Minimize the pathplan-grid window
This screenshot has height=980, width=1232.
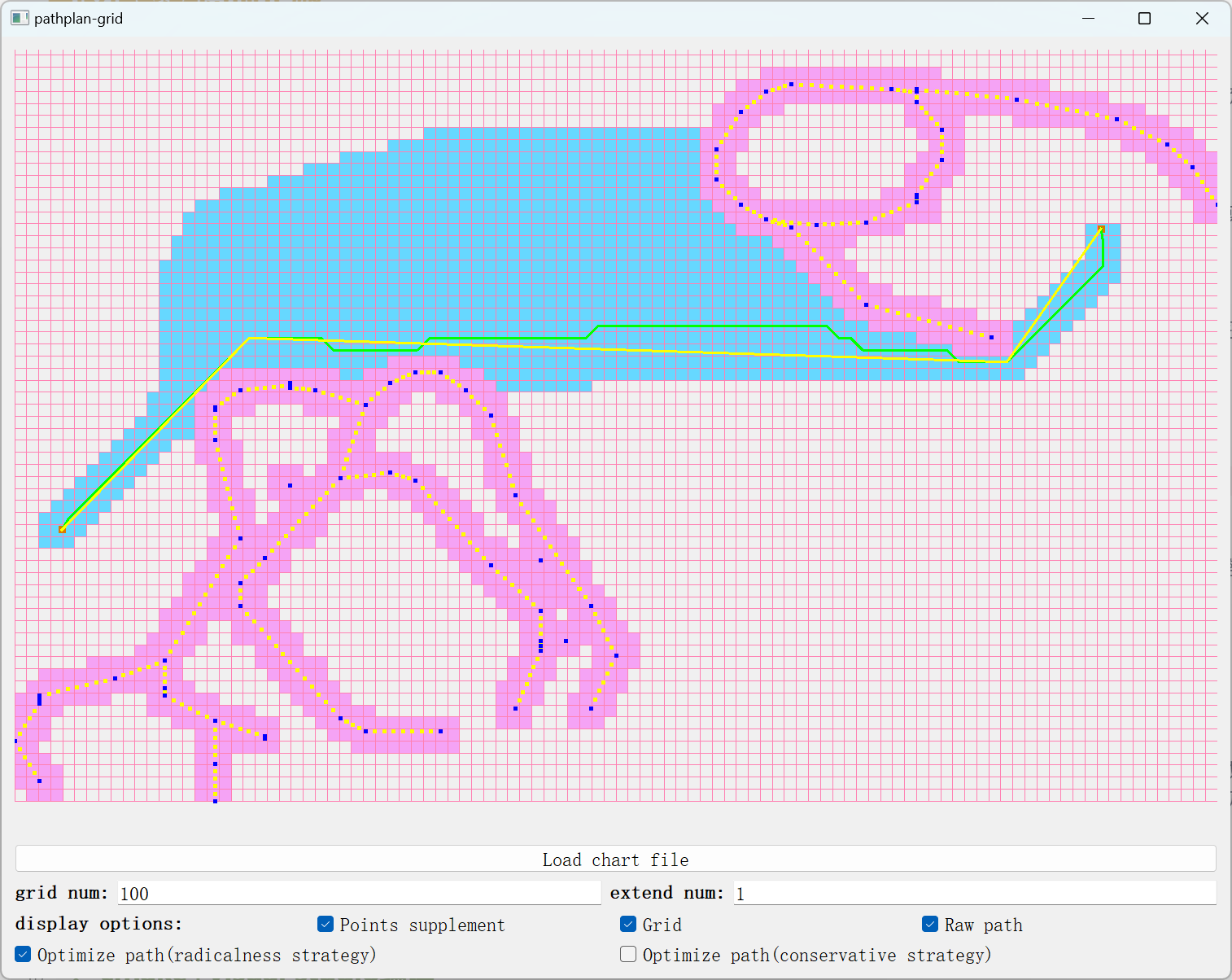pyautogui.click(x=1088, y=18)
